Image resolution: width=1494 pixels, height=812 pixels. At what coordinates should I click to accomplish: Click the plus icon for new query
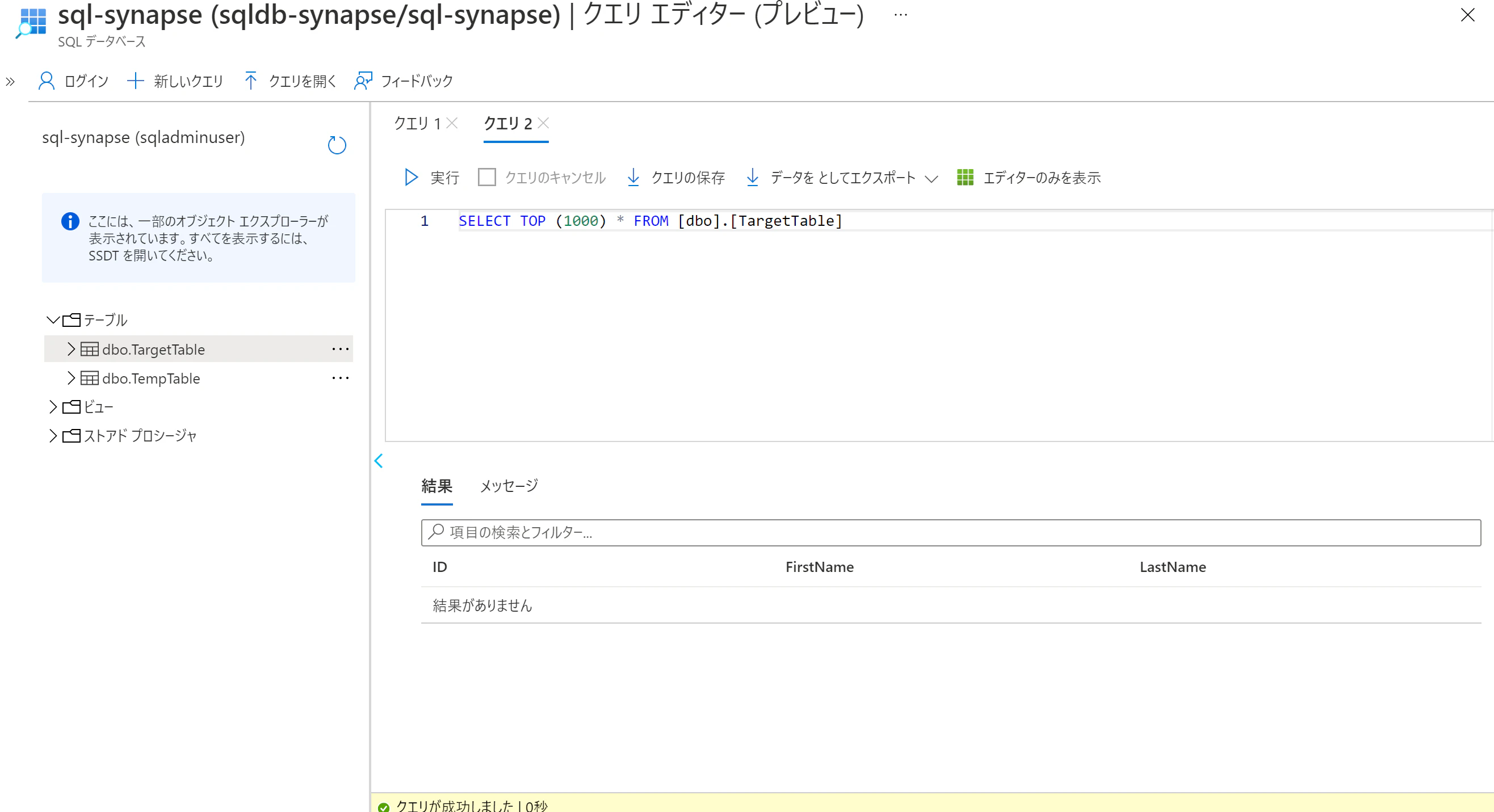(135, 81)
